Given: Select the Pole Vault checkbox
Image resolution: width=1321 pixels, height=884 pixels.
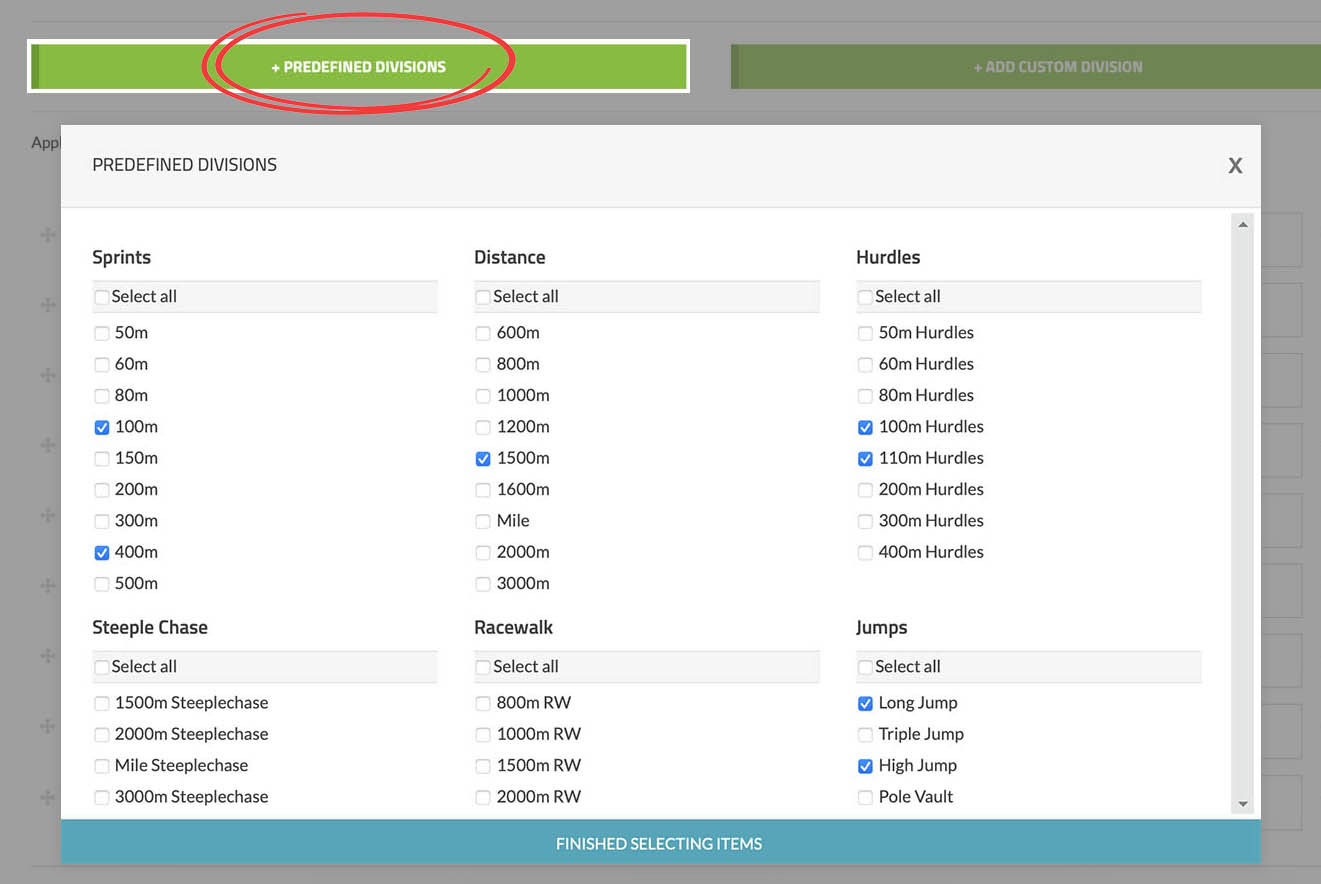Looking at the screenshot, I should click(x=866, y=797).
